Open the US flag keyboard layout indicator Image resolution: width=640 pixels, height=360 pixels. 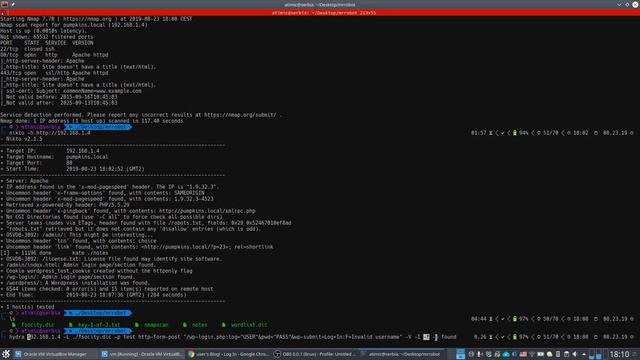click(523, 354)
